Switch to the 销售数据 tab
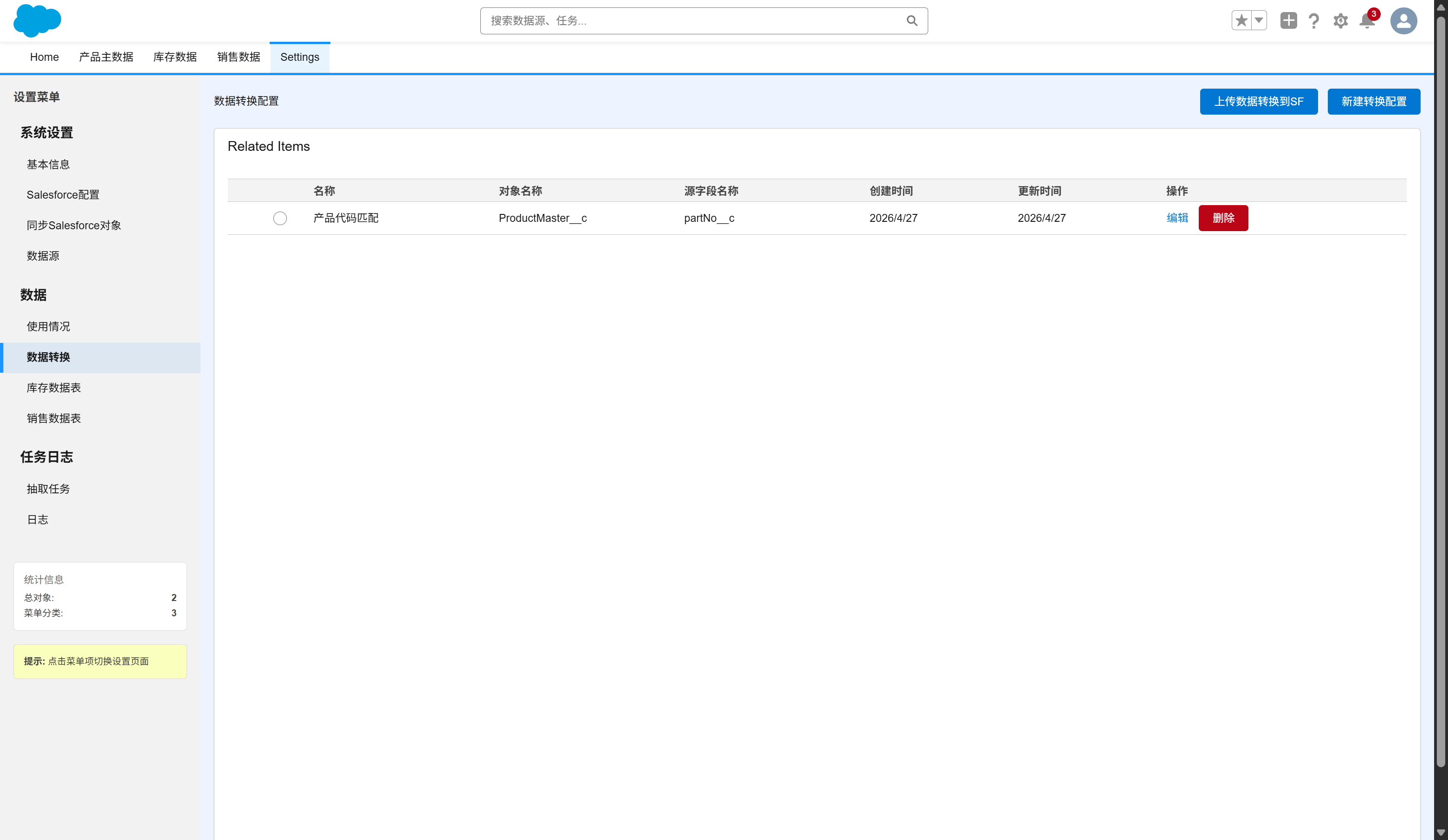 (238, 57)
